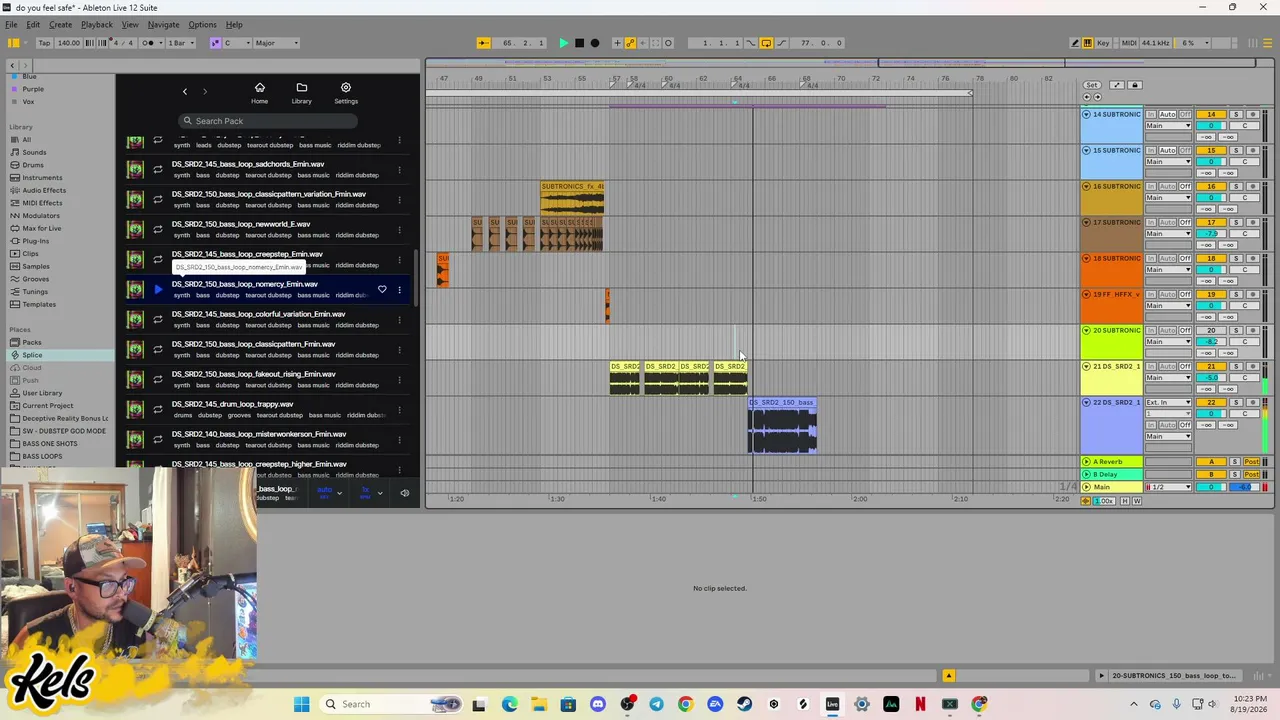This screenshot has width=1280, height=720.
Task: Click the Set locator button
Action: [1092, 85]
